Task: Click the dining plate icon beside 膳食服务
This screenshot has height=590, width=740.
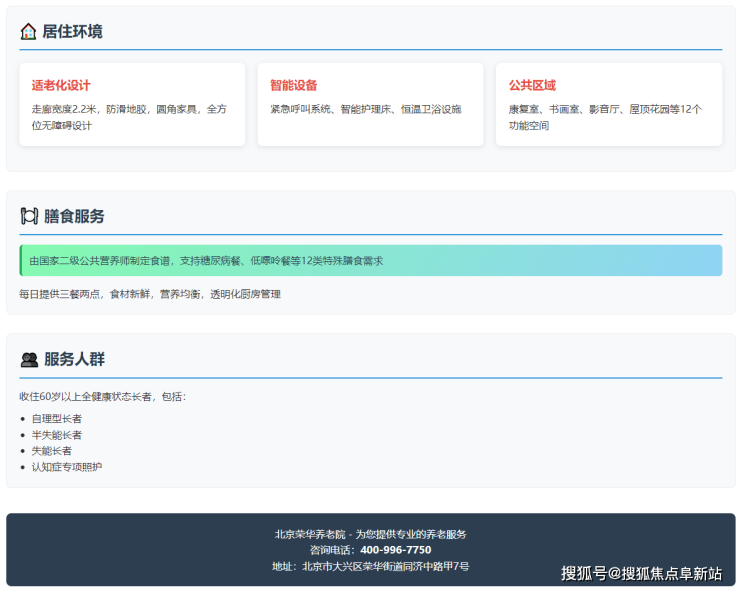Action: [29, 216]
